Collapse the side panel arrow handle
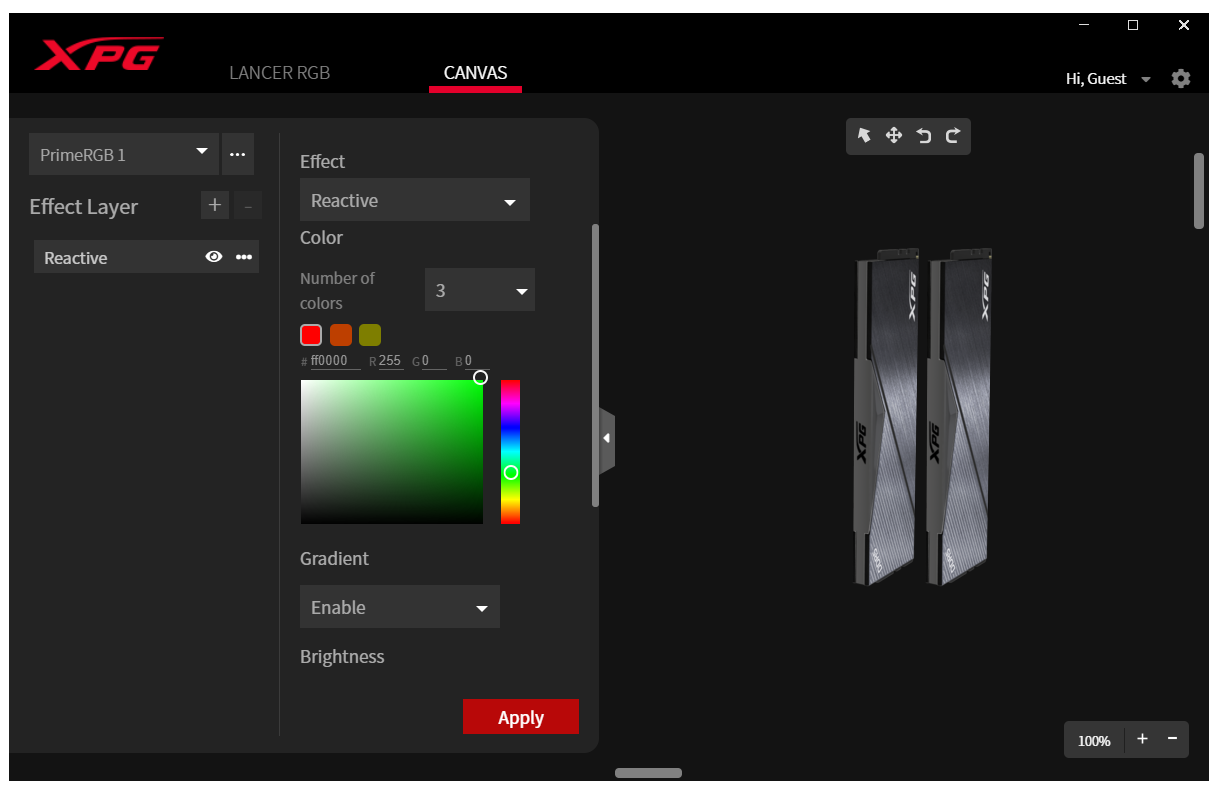 (606, 439)
